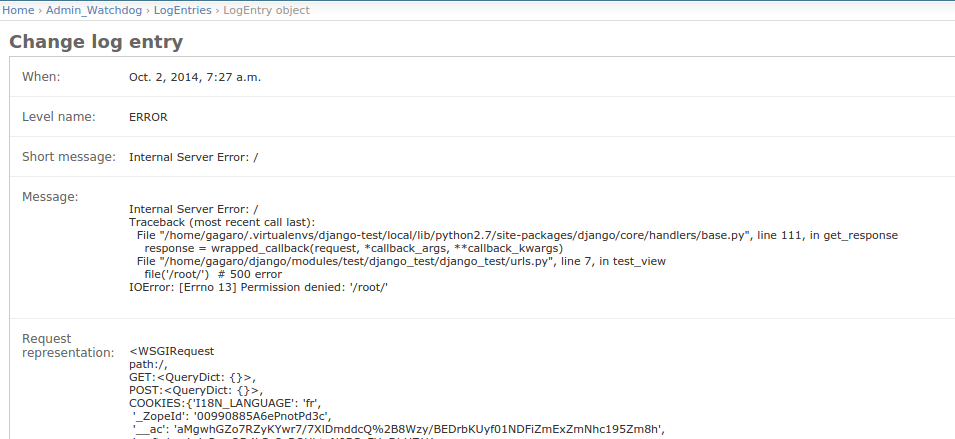Select the '<WSGIRequest' line
955x439 pixels.
172,351
